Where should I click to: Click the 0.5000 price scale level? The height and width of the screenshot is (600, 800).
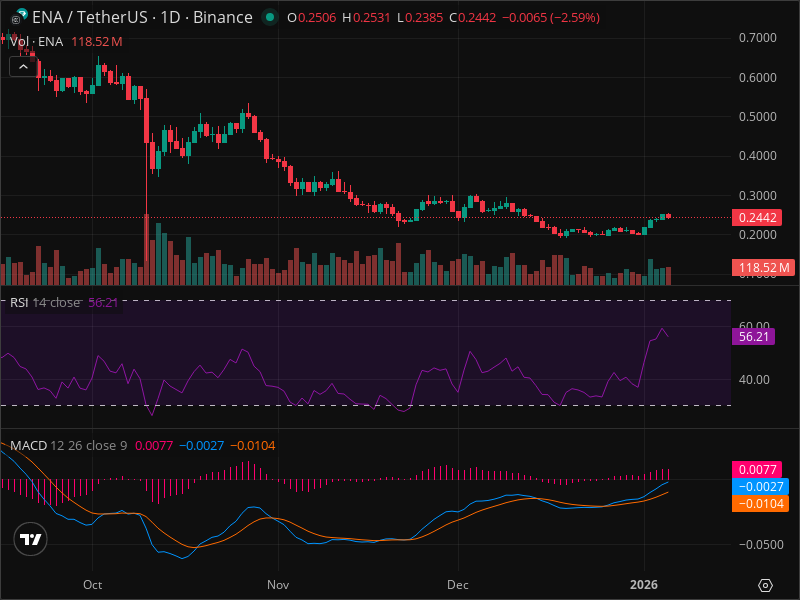pyautogui.click(x=758, y=117)
